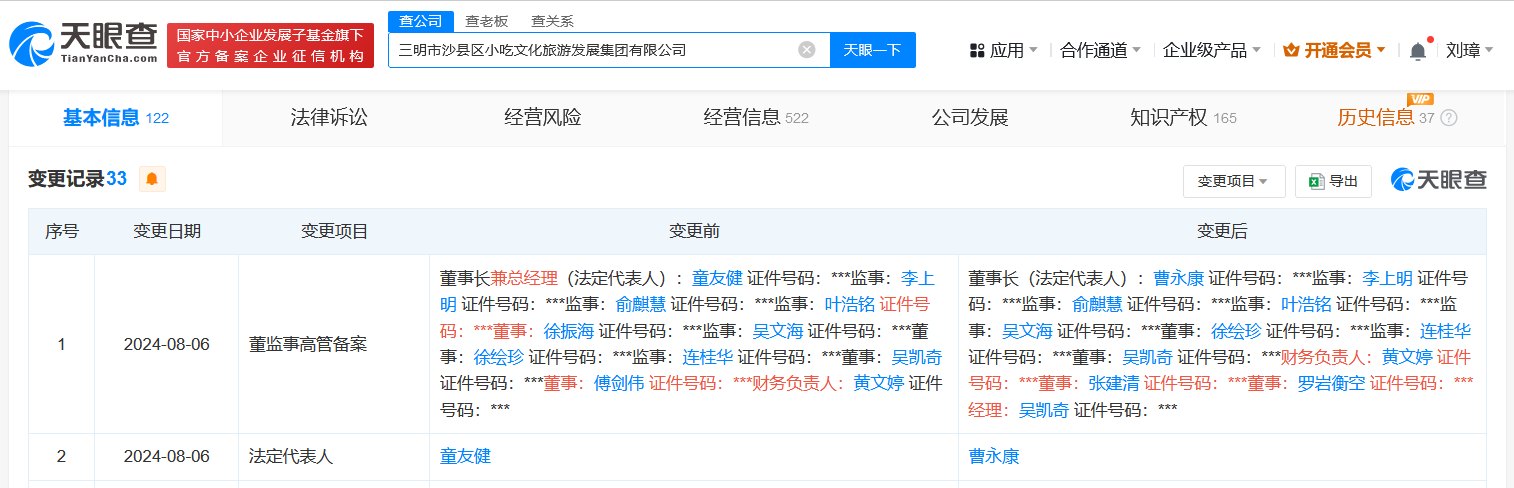
Task: Expand the 企业级产品 dropdown
Action: click(1211, 50)
